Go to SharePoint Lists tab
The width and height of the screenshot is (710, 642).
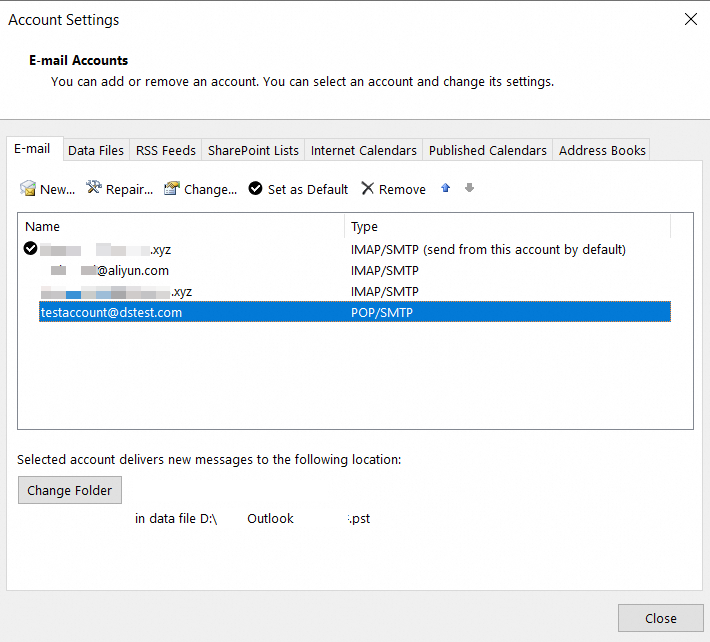pos(253,150)
